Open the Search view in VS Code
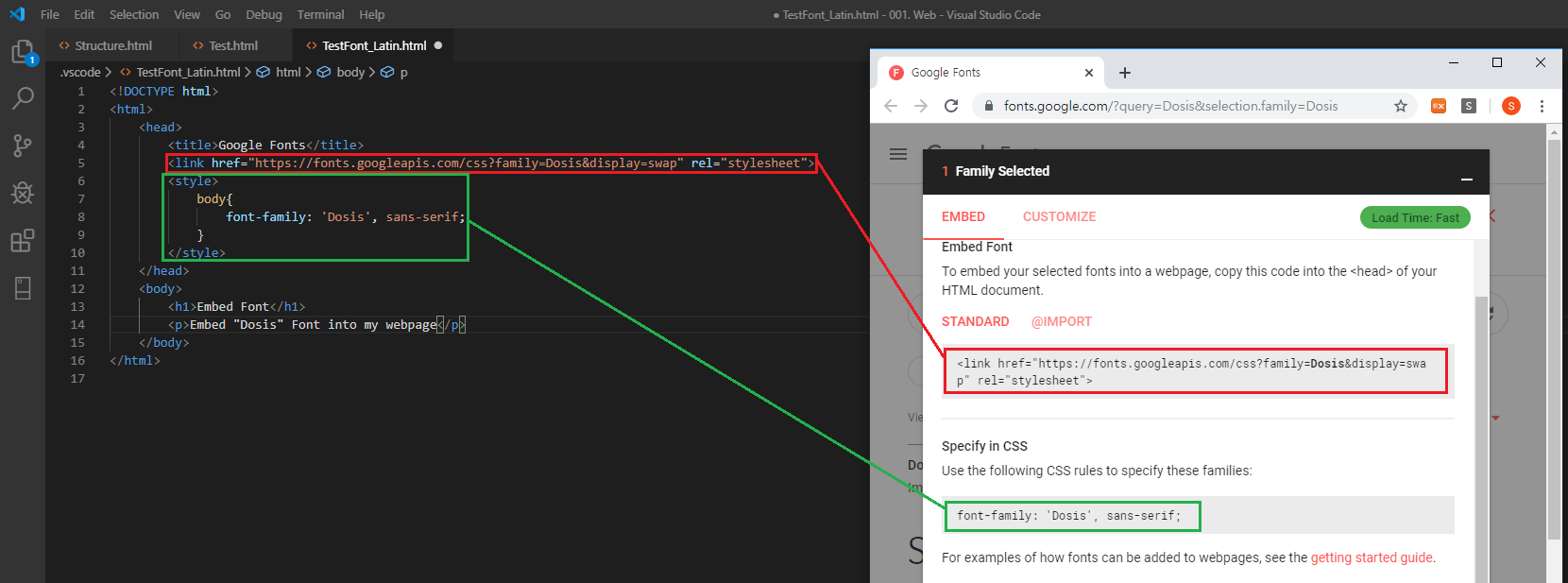 [x=23, y=98]
